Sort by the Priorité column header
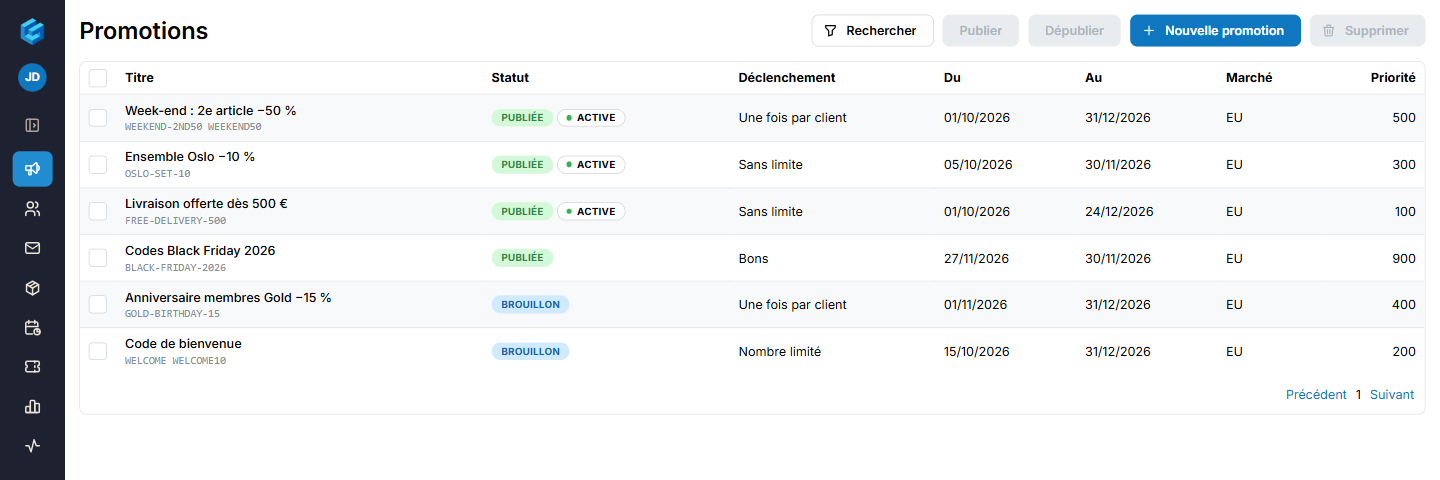1440x480 pixels. pyautogui.click(x=1393, y=78)
